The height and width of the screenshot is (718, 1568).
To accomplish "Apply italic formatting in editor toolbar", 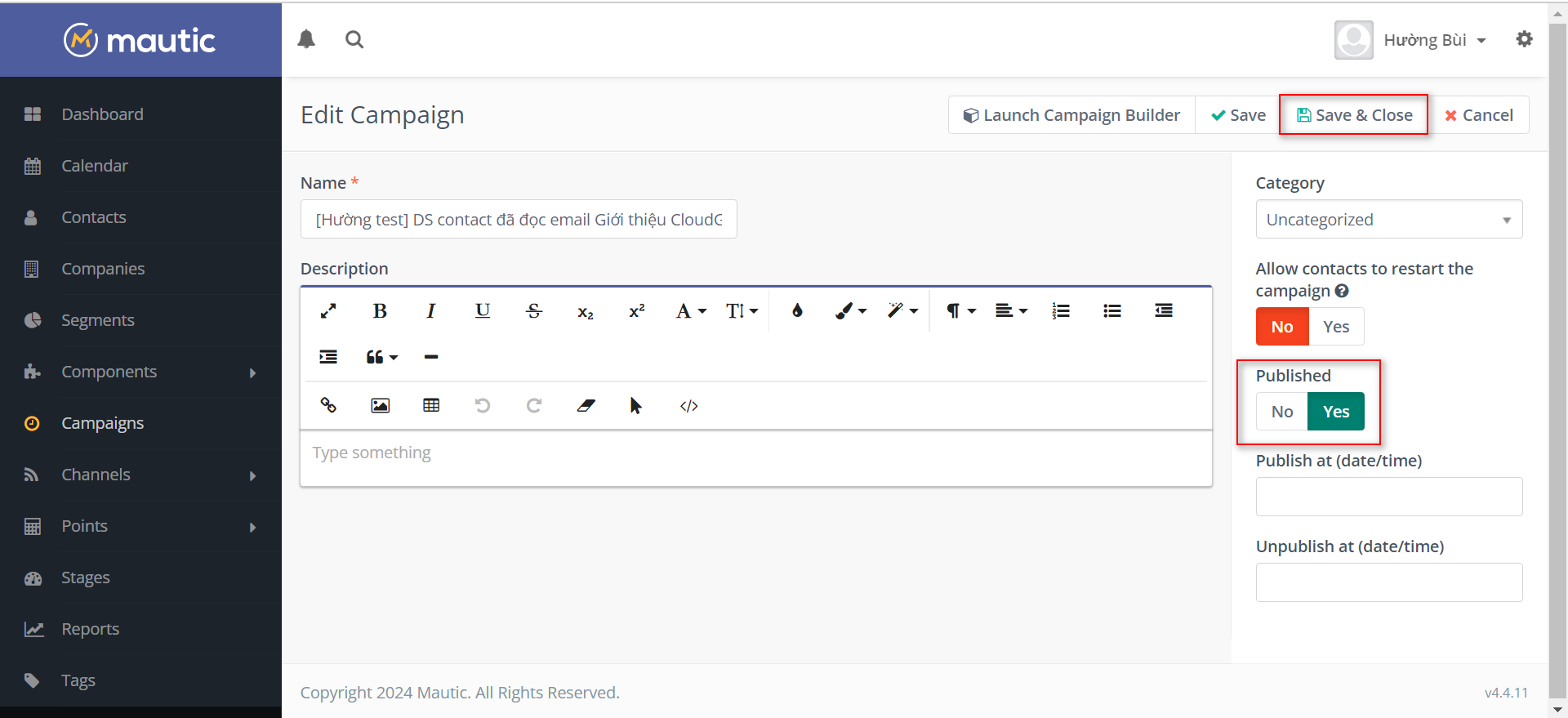I will pyautogui.click(x=431, y=311).
